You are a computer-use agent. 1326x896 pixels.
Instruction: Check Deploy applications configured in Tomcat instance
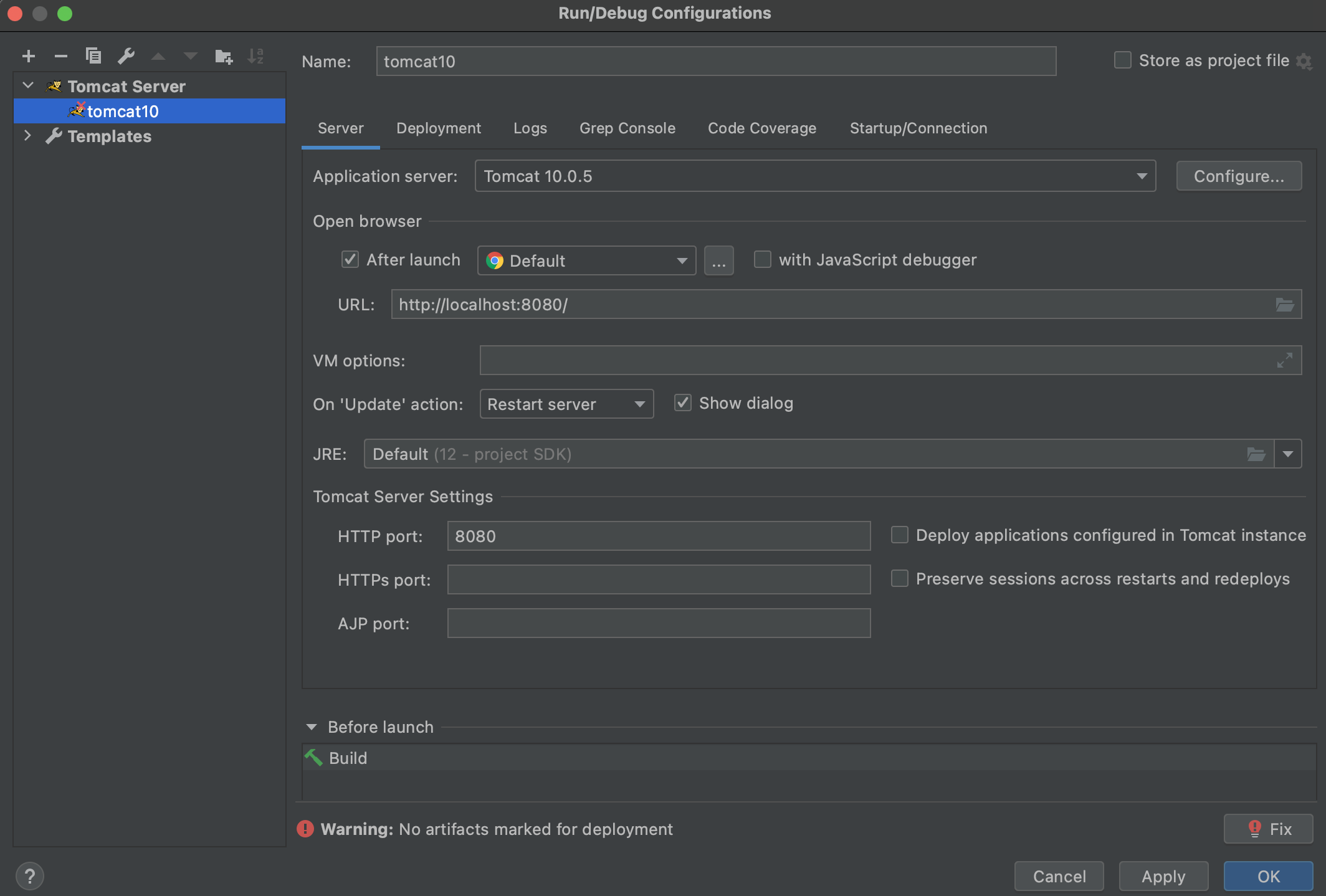[x=899, y=535]
